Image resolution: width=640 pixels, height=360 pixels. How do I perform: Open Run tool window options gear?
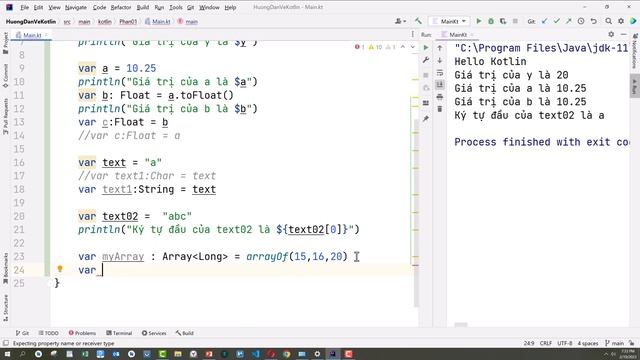tap(611, 35)
